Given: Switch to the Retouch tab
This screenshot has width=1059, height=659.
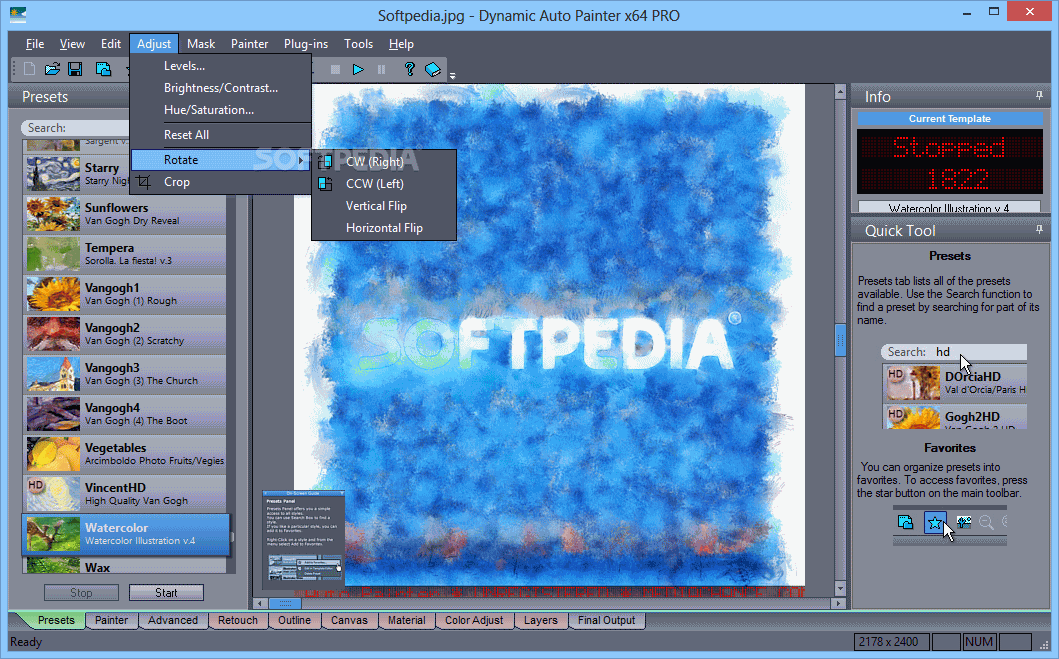Looking at the screenshot, I should (238, 620).
